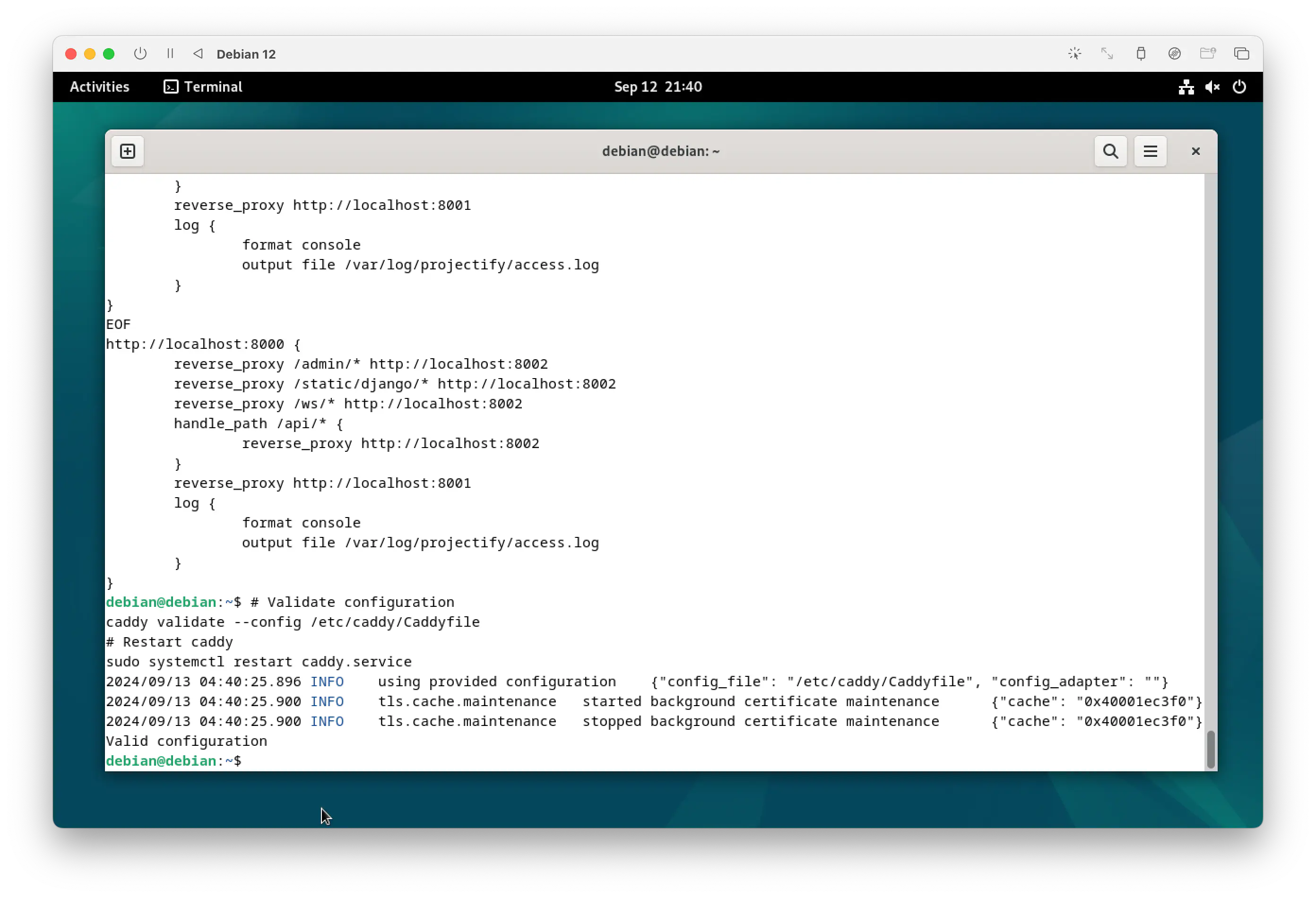Screen dimensions: 1316x898
Task: Click the VM diagonal resize arrows icon
Action: click(1107, 54)
